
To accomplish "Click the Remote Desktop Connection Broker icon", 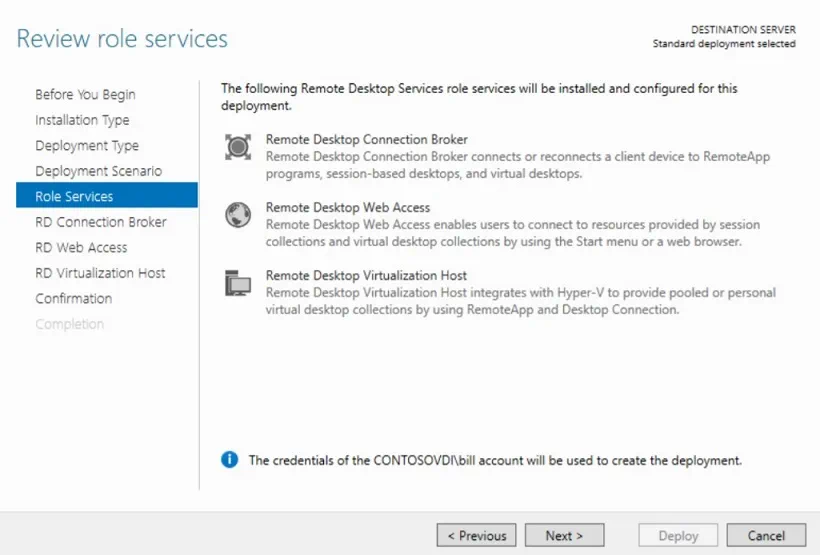I will [238, 148].
